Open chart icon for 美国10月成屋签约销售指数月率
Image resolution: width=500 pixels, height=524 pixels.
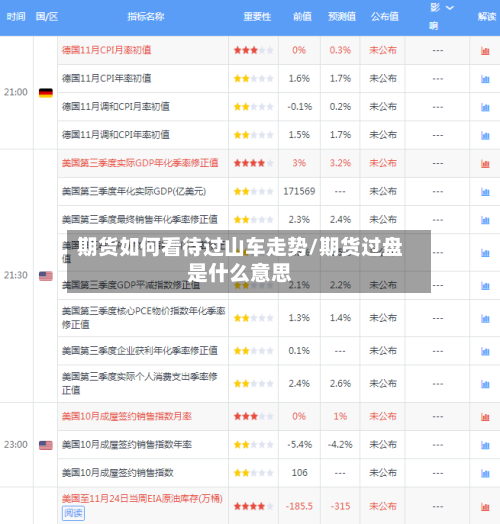tap(485, 417)
